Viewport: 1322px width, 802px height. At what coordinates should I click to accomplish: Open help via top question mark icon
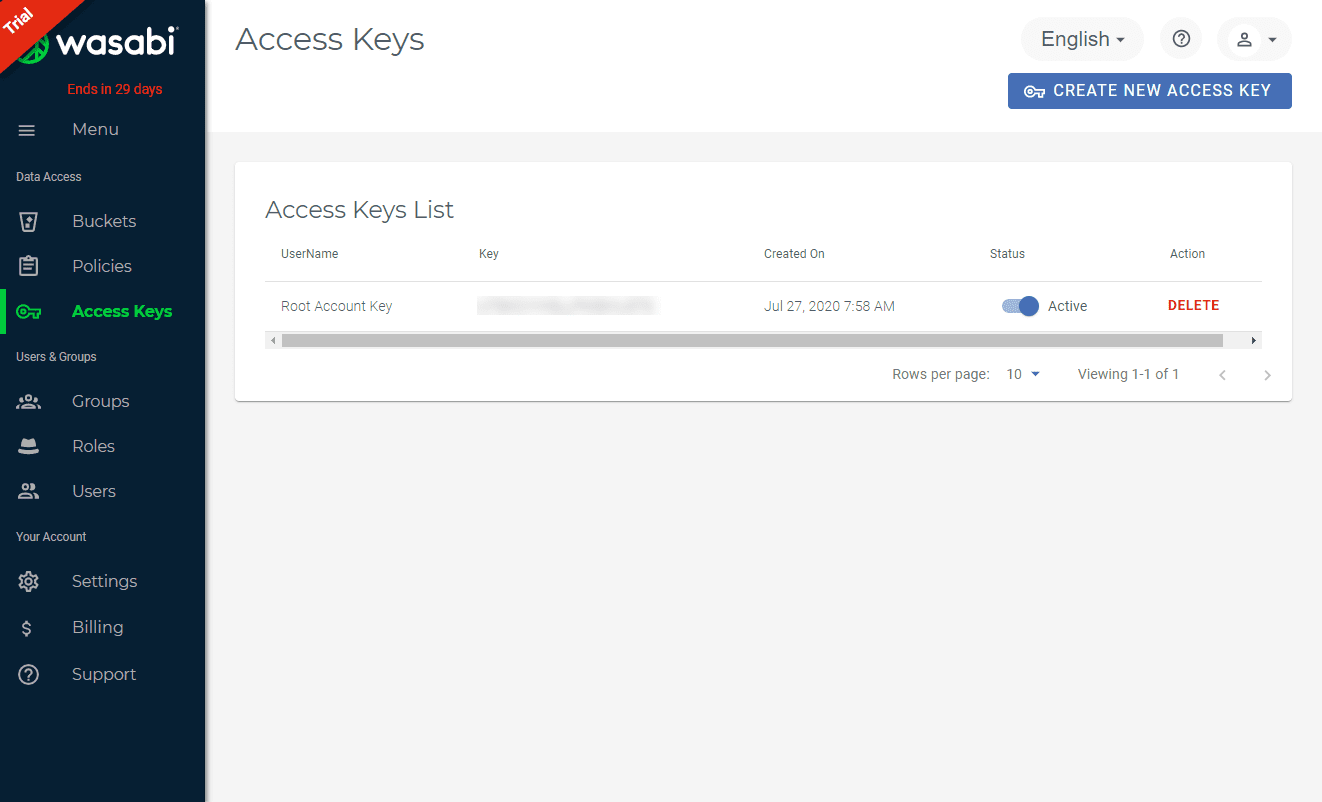point(1181,39)
